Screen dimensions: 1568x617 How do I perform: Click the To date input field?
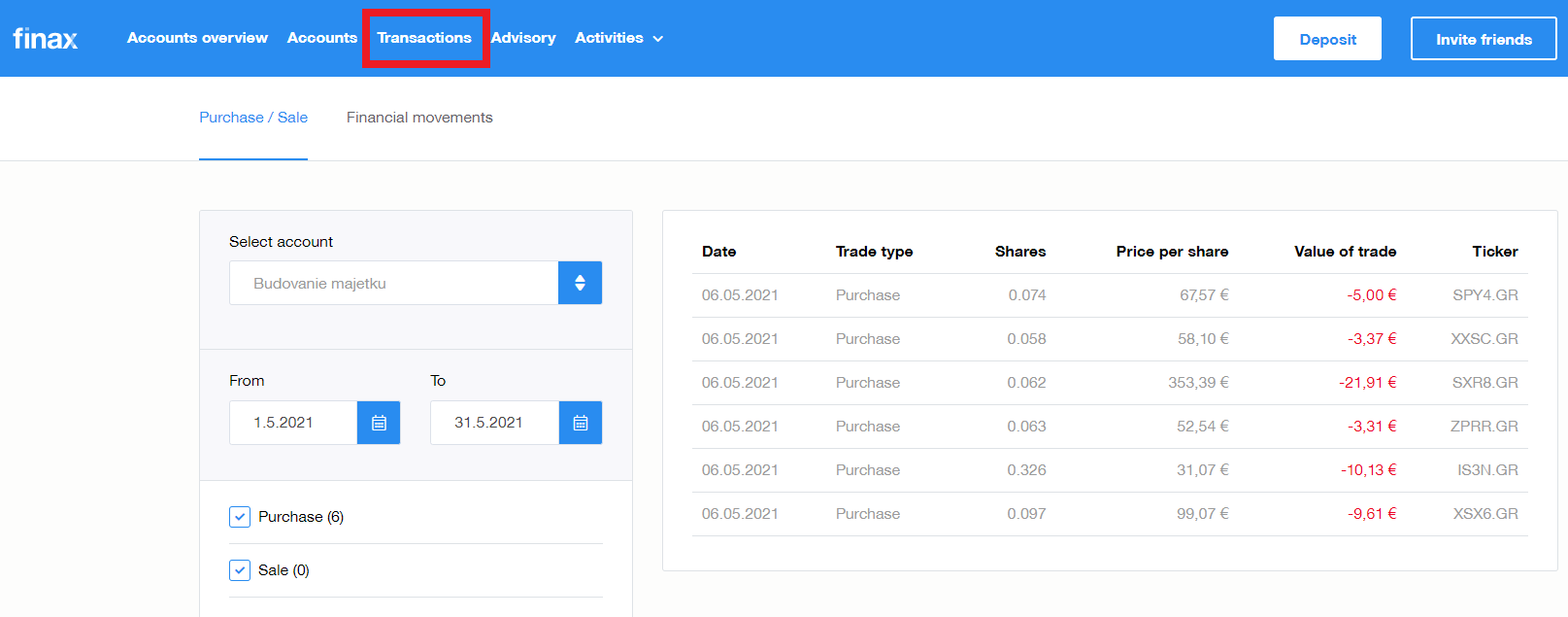(494, 423)
